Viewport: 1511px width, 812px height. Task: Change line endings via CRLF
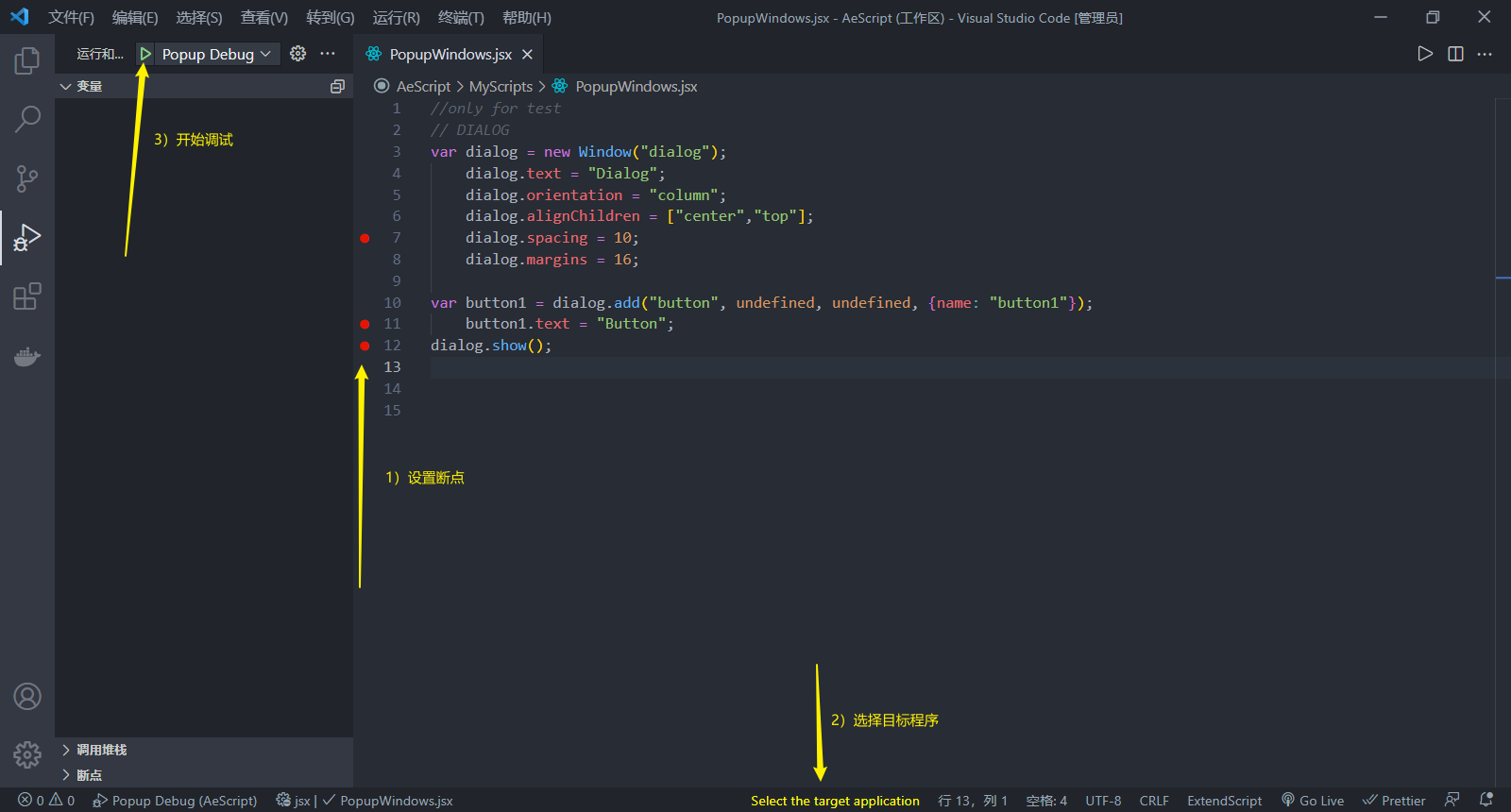(x=1154, y=801)
